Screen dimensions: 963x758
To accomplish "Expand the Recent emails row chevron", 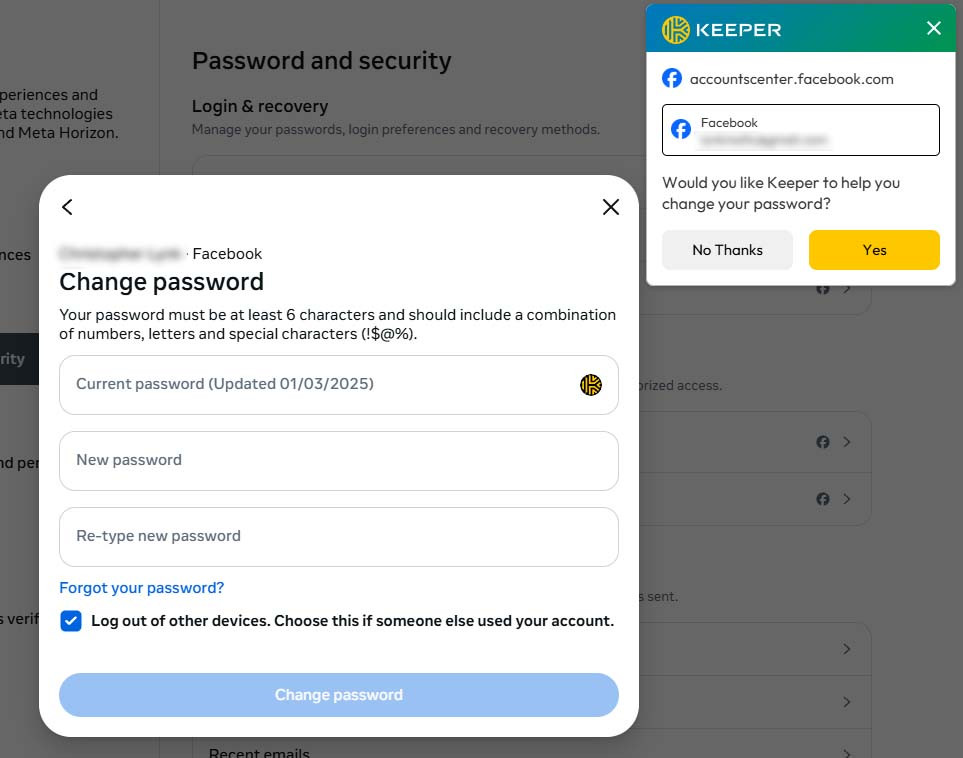I will [x=847, y=752].
